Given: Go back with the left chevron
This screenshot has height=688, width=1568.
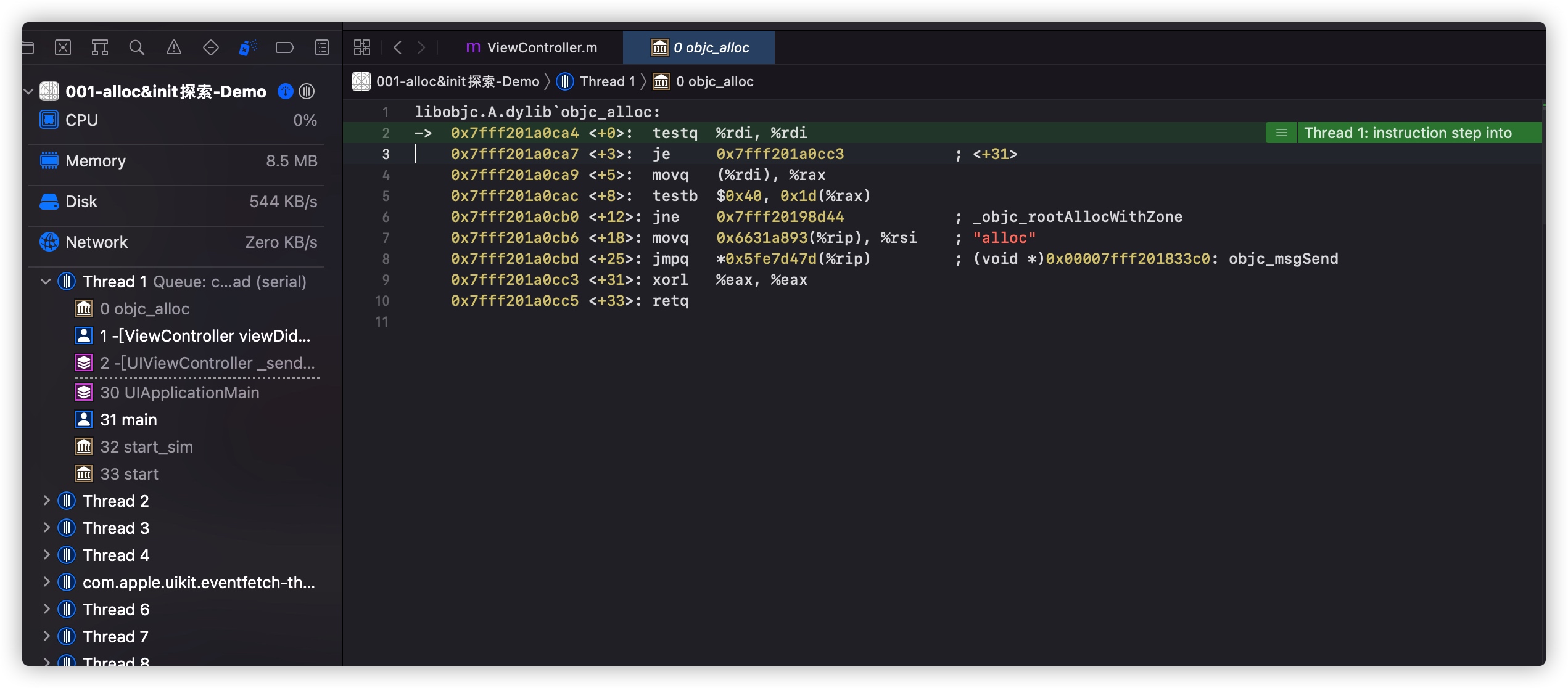Looking at the screenshot, I should pyautogui.click(x=398, y=47).
